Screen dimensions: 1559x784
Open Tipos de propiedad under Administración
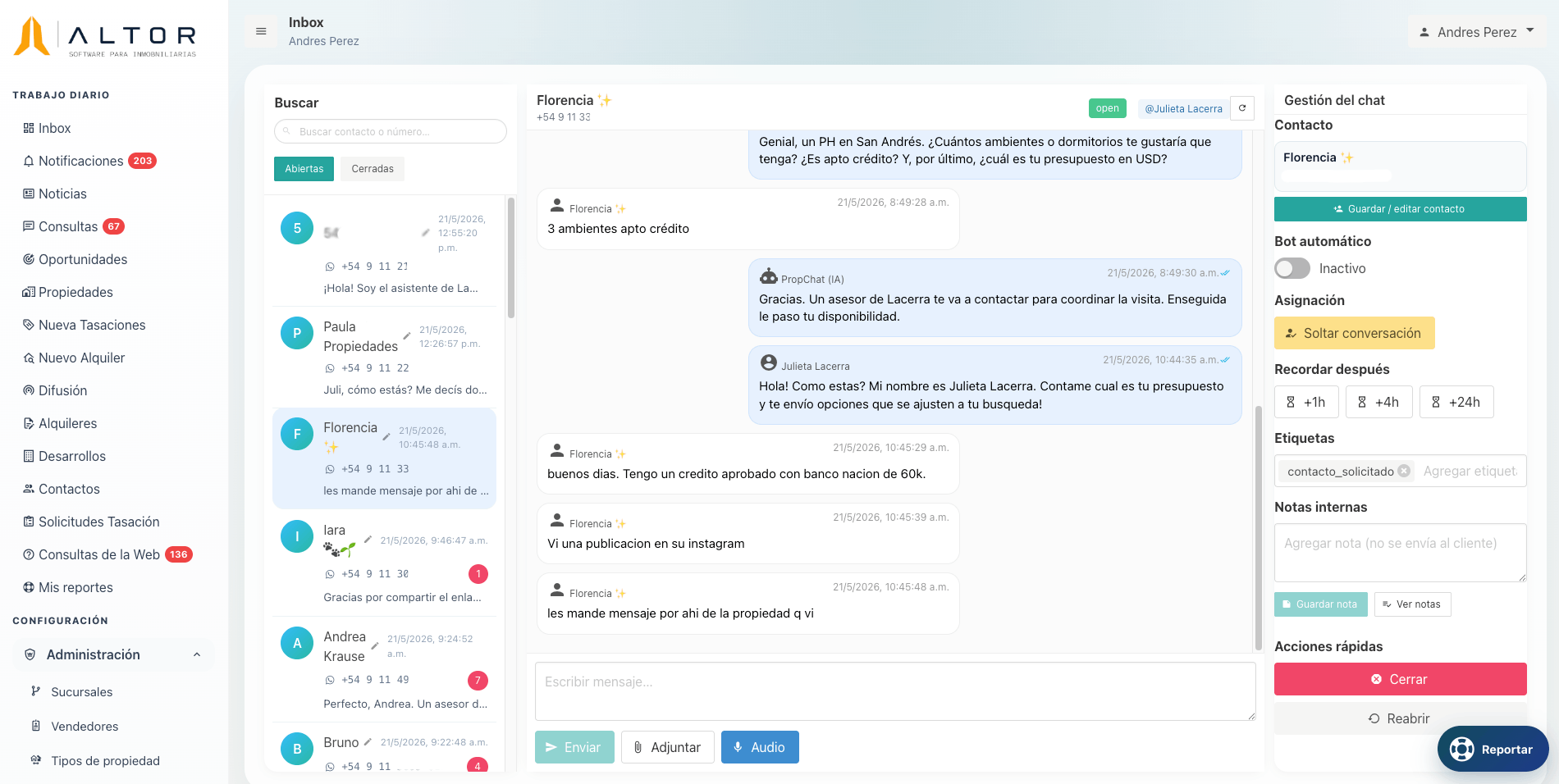95,761
